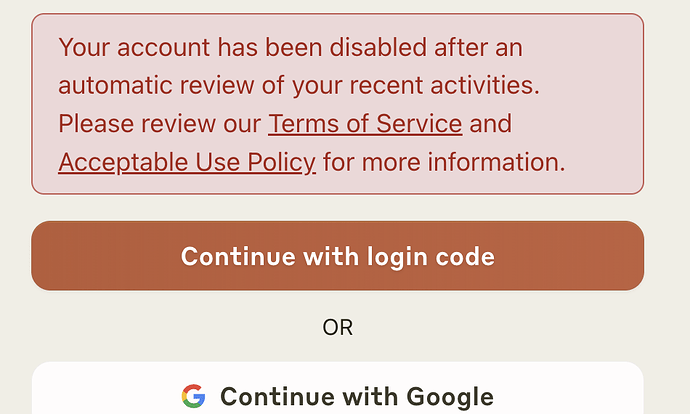690x414 pixels.
Task: Click the red account disabled alert box
Action: [x=338, y=104]
